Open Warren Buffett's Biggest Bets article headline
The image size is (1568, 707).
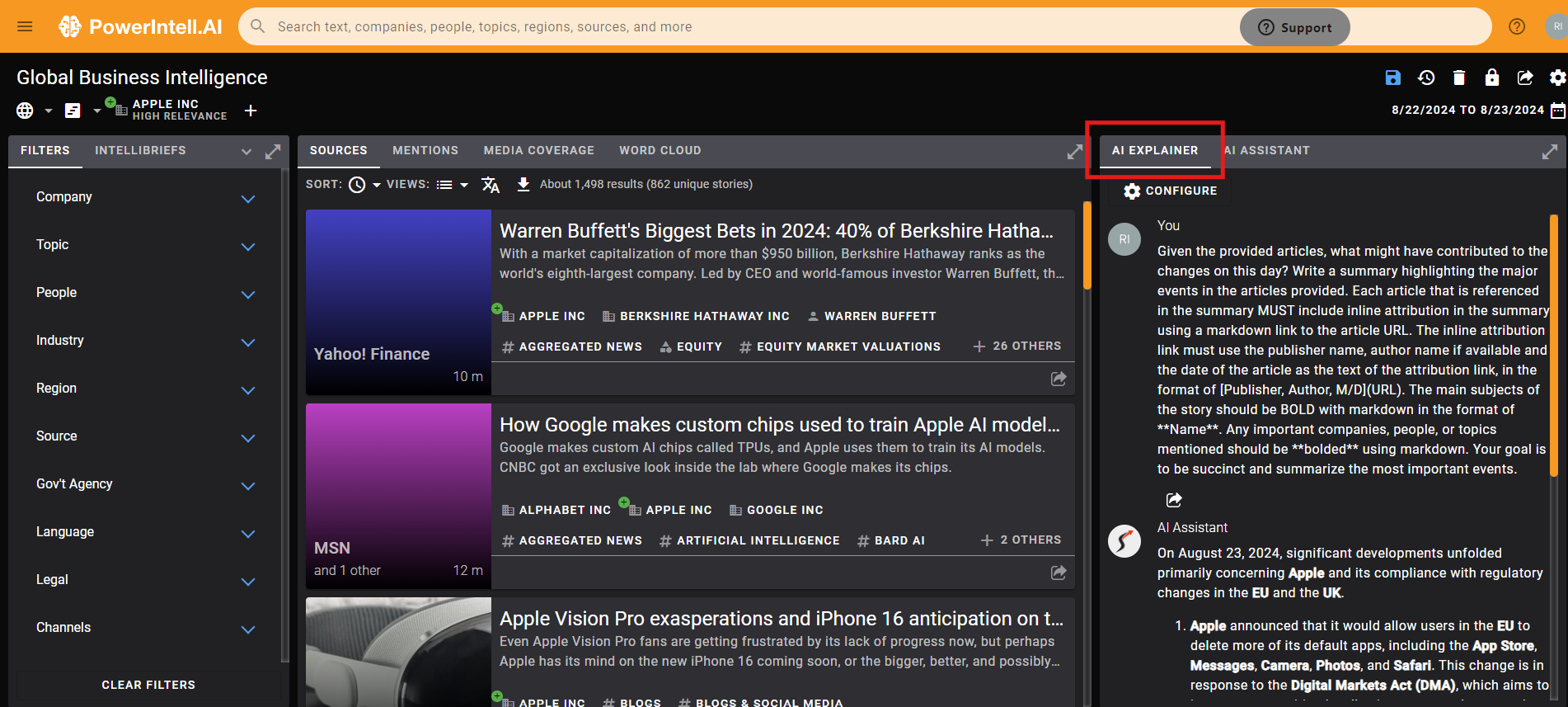tap(777, 230)
